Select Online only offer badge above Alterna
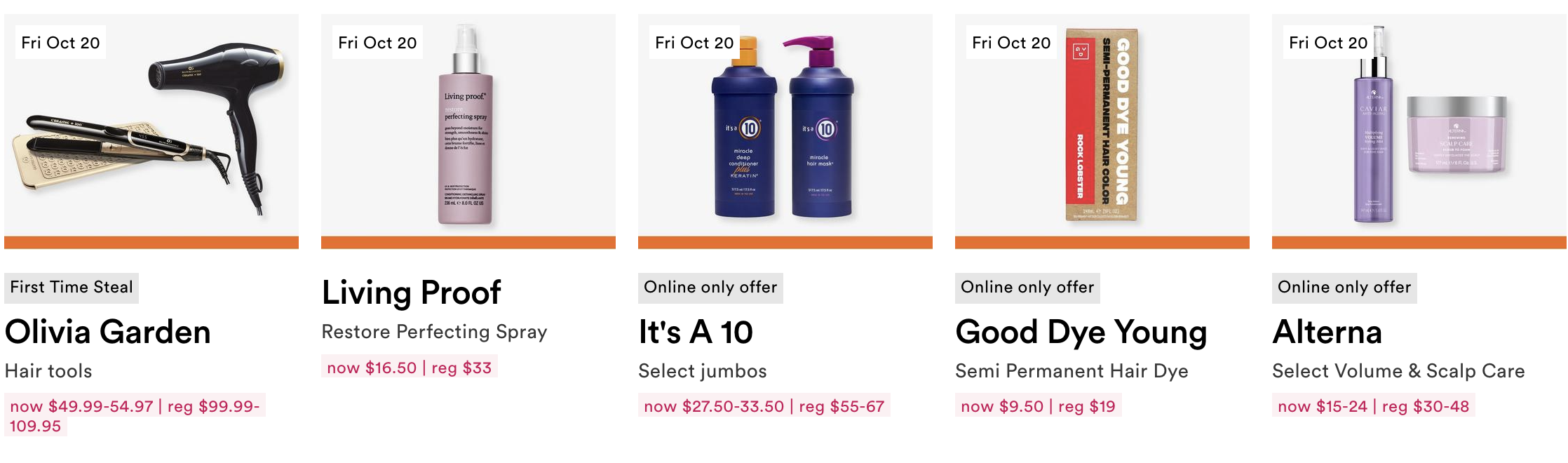The height and width of the screenshot is (463, 1568). coord(1344,288)
